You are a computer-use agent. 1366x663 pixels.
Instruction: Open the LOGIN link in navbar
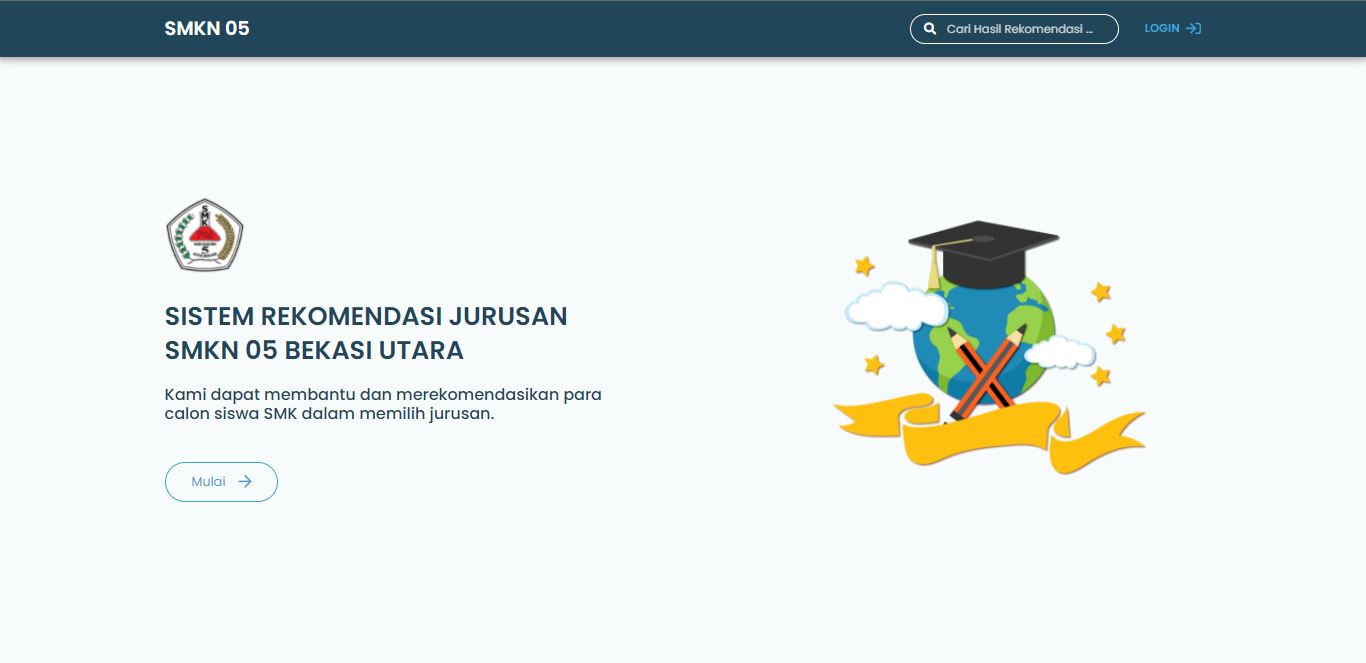(x=1161, y=28)
